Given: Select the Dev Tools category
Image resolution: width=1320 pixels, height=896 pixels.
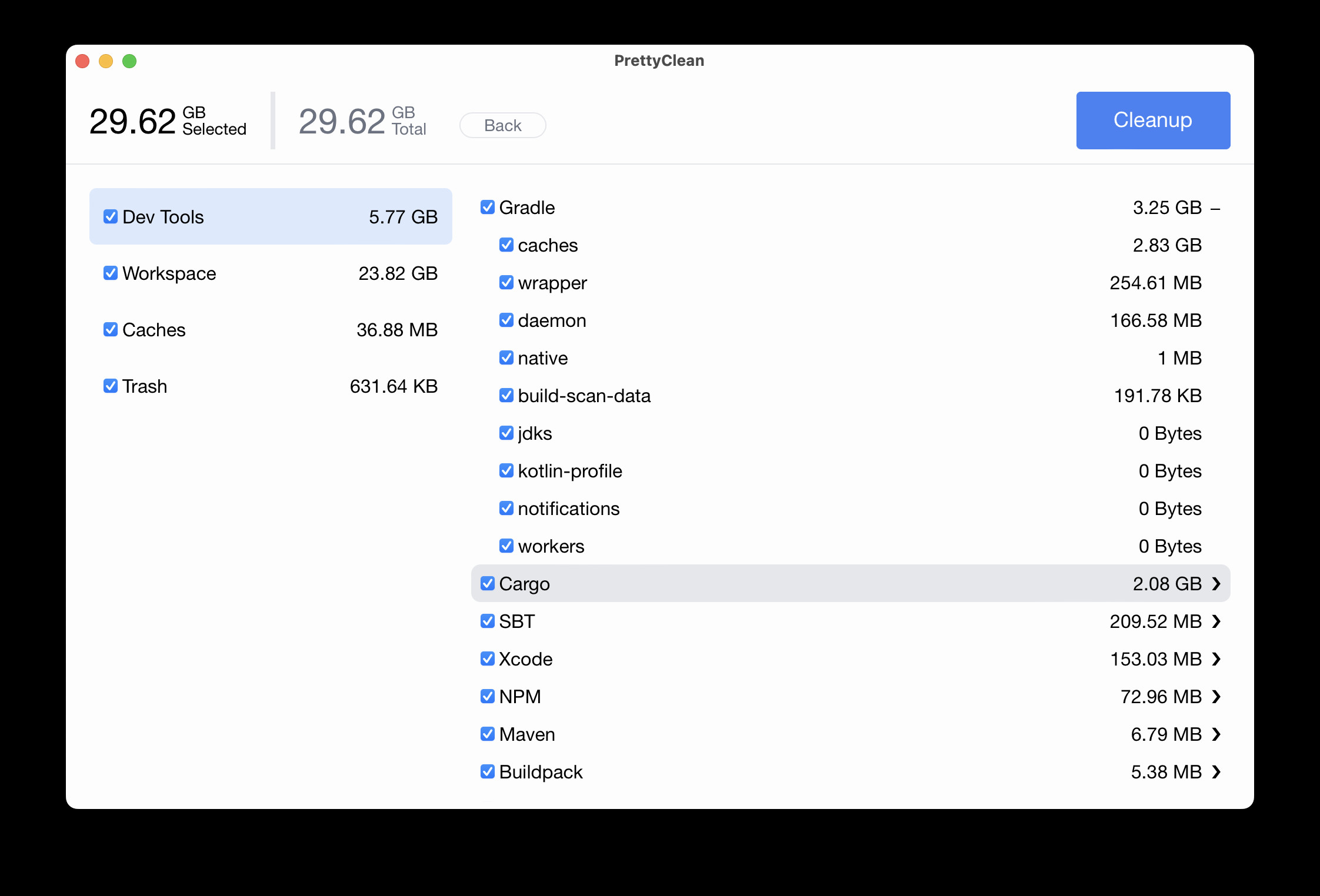Looking at the screenshot, I should [271, 216].
